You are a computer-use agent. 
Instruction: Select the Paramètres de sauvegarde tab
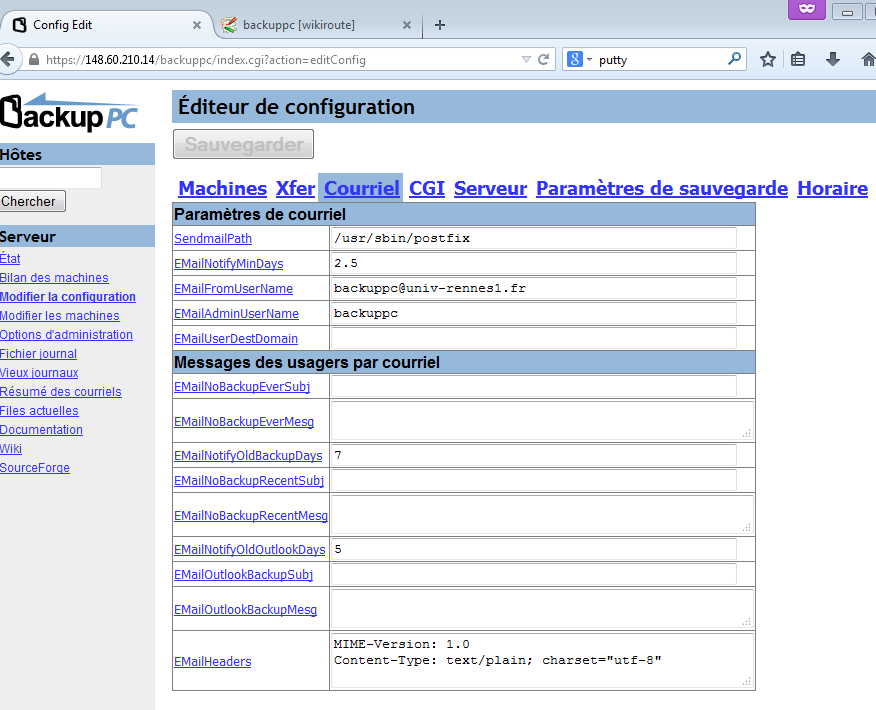tap(662, 188)
